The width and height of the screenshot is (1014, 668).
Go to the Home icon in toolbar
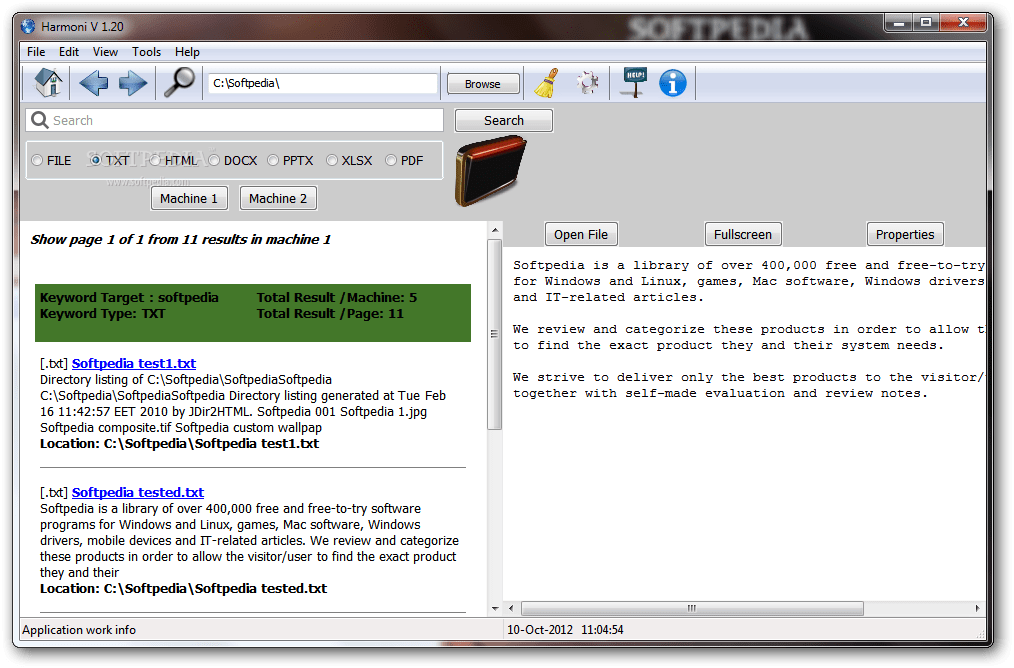49,83
